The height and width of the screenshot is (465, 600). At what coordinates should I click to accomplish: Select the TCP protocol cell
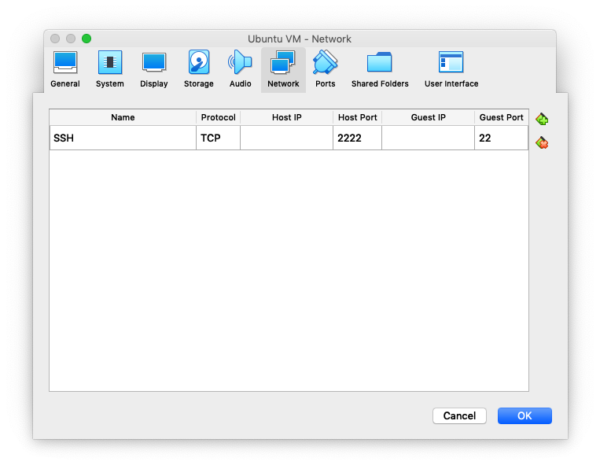pos(218,138)
